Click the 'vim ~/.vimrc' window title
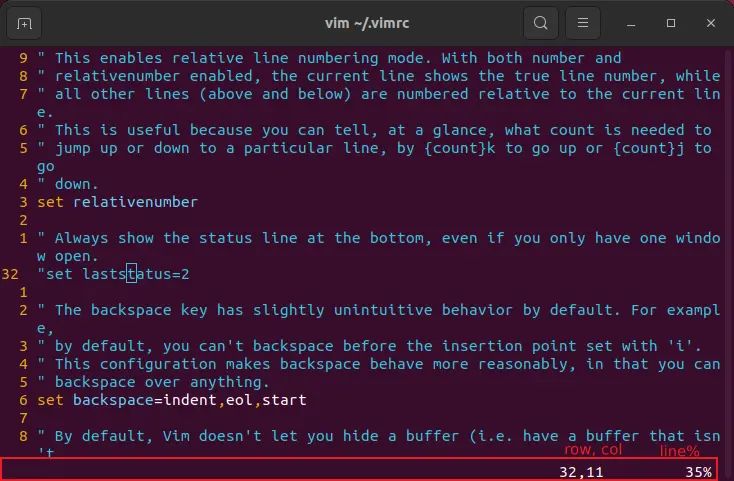This screenshot has height=481, width=734. click(x=367, y=23)
